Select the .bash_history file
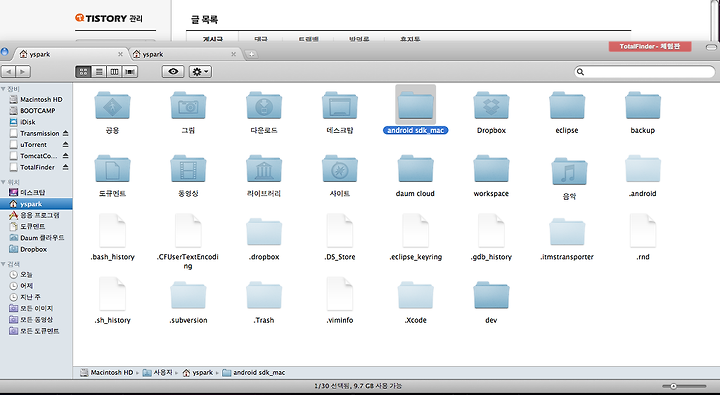This screenshot has width=720, height=395. point(112,231)
